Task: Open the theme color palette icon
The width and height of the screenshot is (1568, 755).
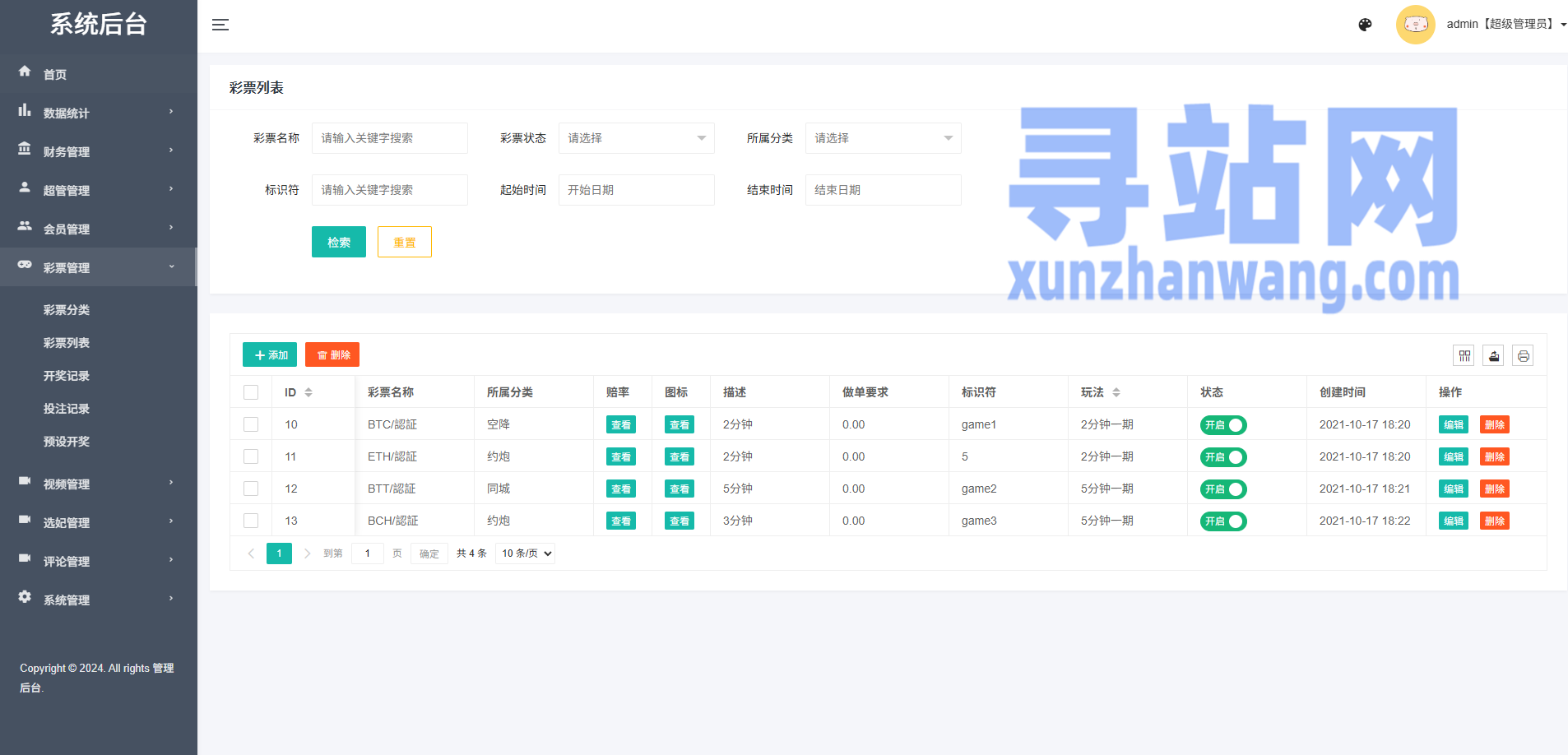Action: 1365,25
